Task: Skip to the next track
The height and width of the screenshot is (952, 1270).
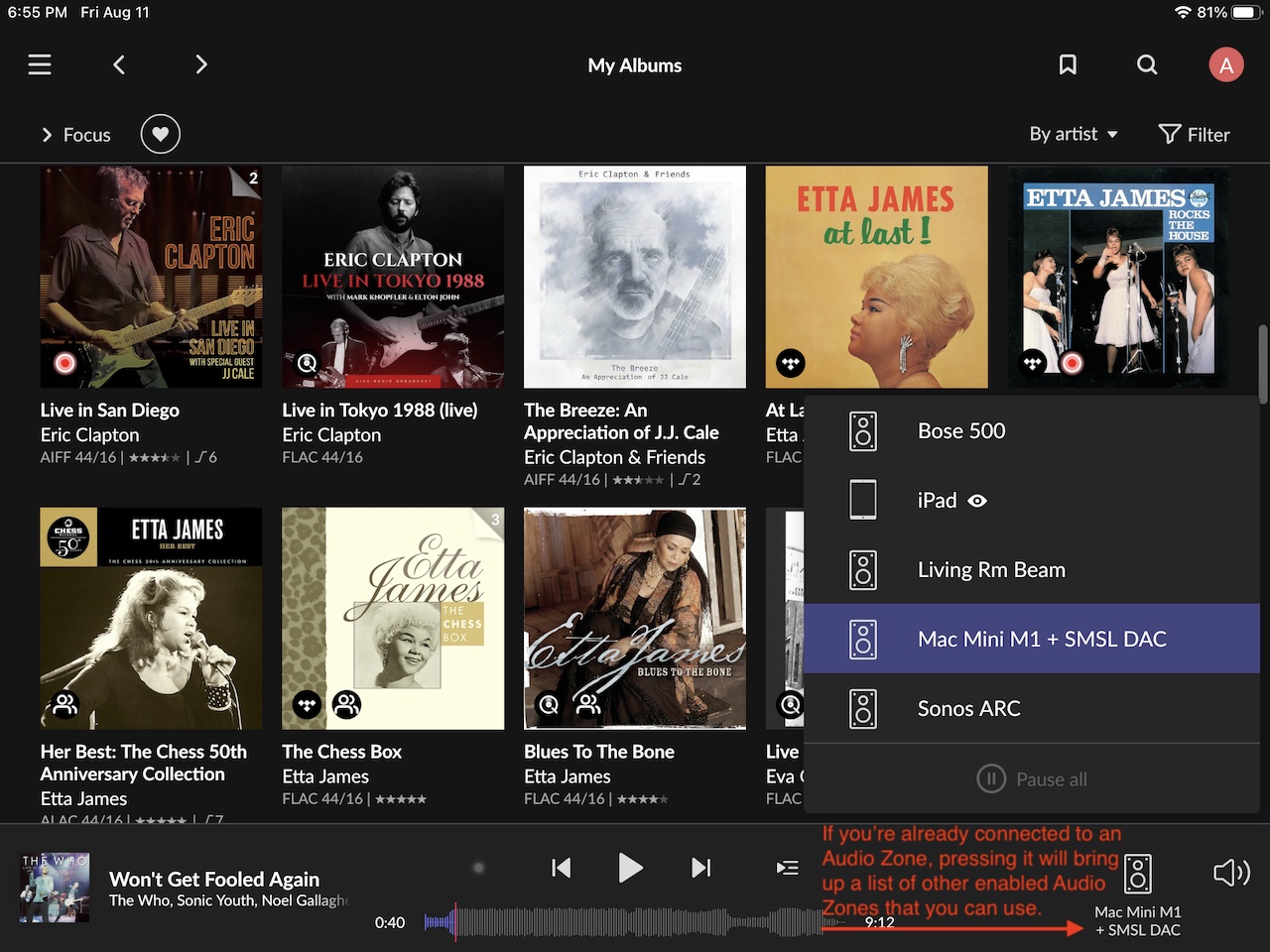Action: (701, 869)
